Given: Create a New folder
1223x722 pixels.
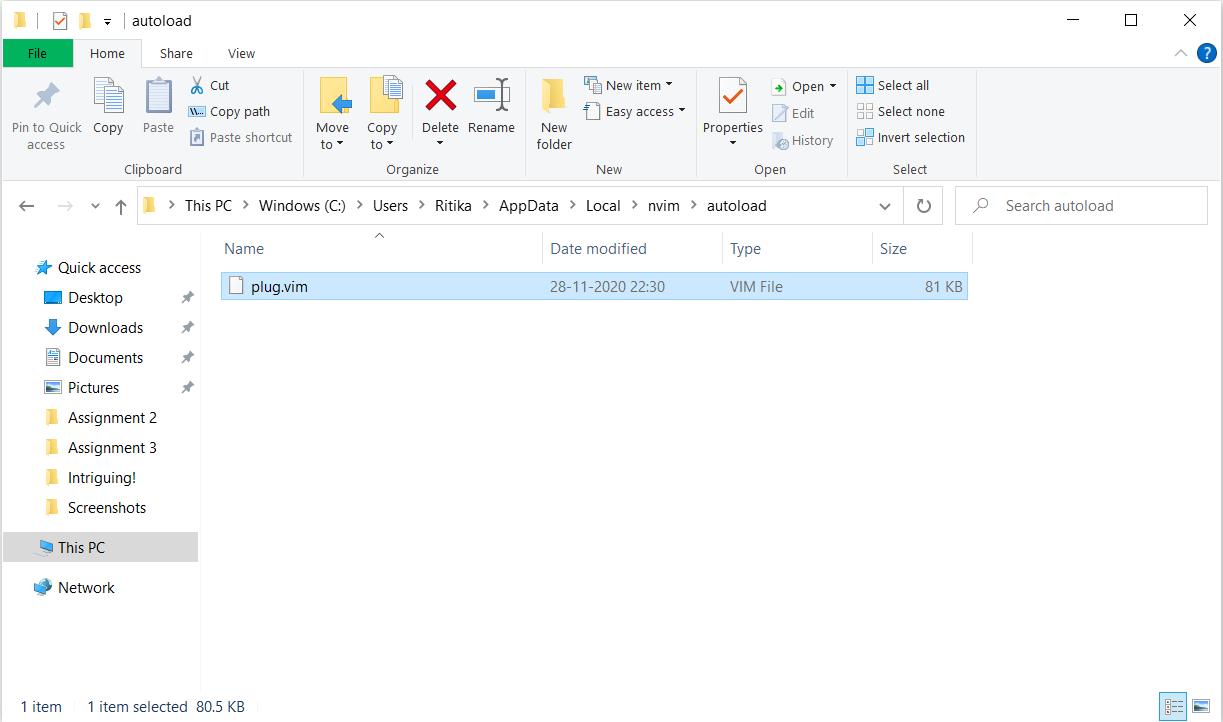Looking at the screenshot, I should 554,114.
